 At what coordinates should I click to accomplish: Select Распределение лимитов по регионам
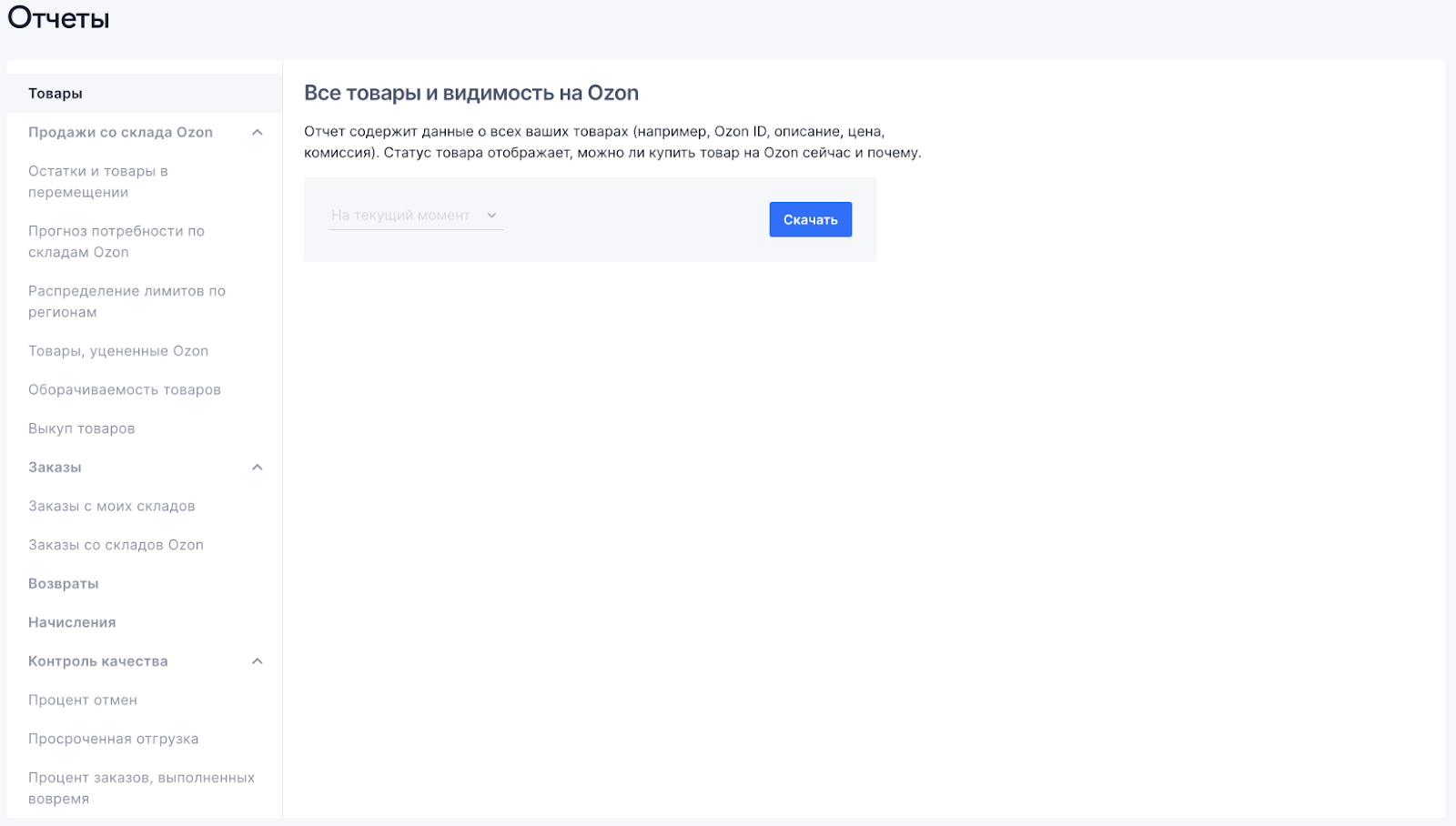[126, 302]
